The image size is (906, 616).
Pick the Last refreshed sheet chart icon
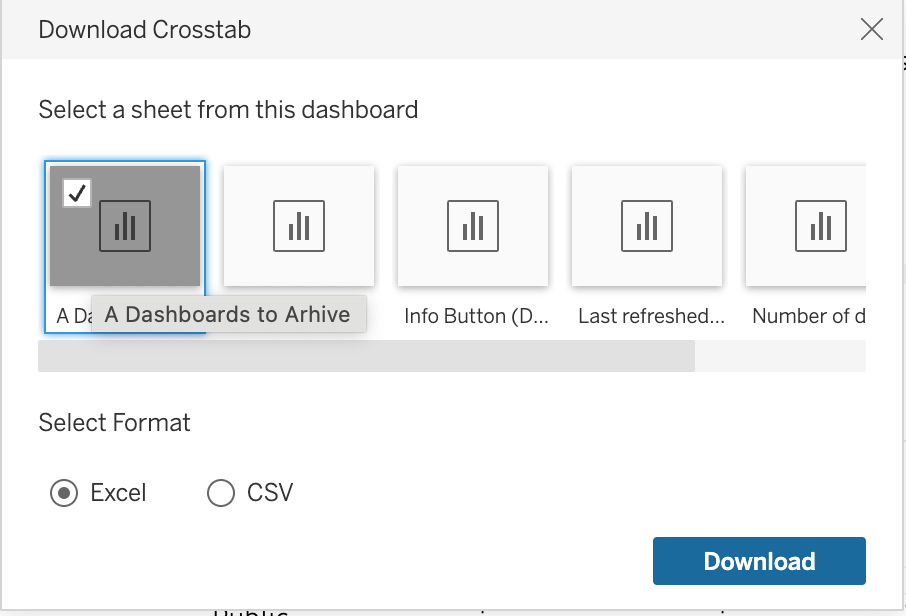click(647, 226)
